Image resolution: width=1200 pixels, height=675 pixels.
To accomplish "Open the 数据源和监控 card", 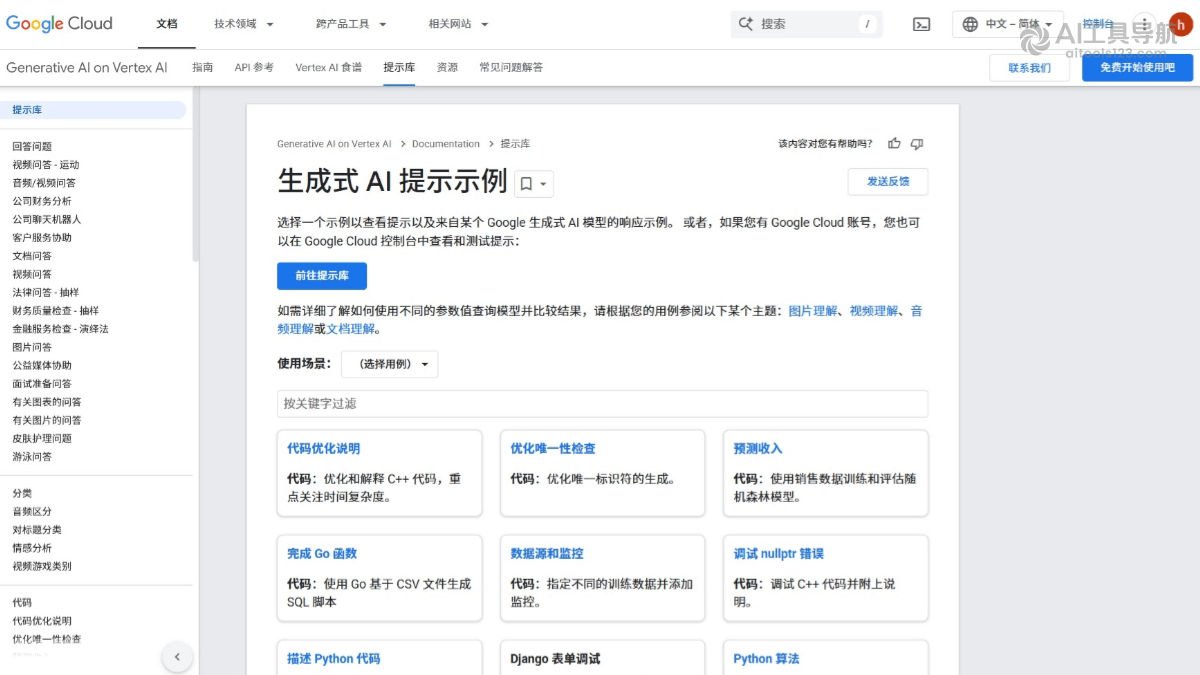I will (x=602, y=578).
